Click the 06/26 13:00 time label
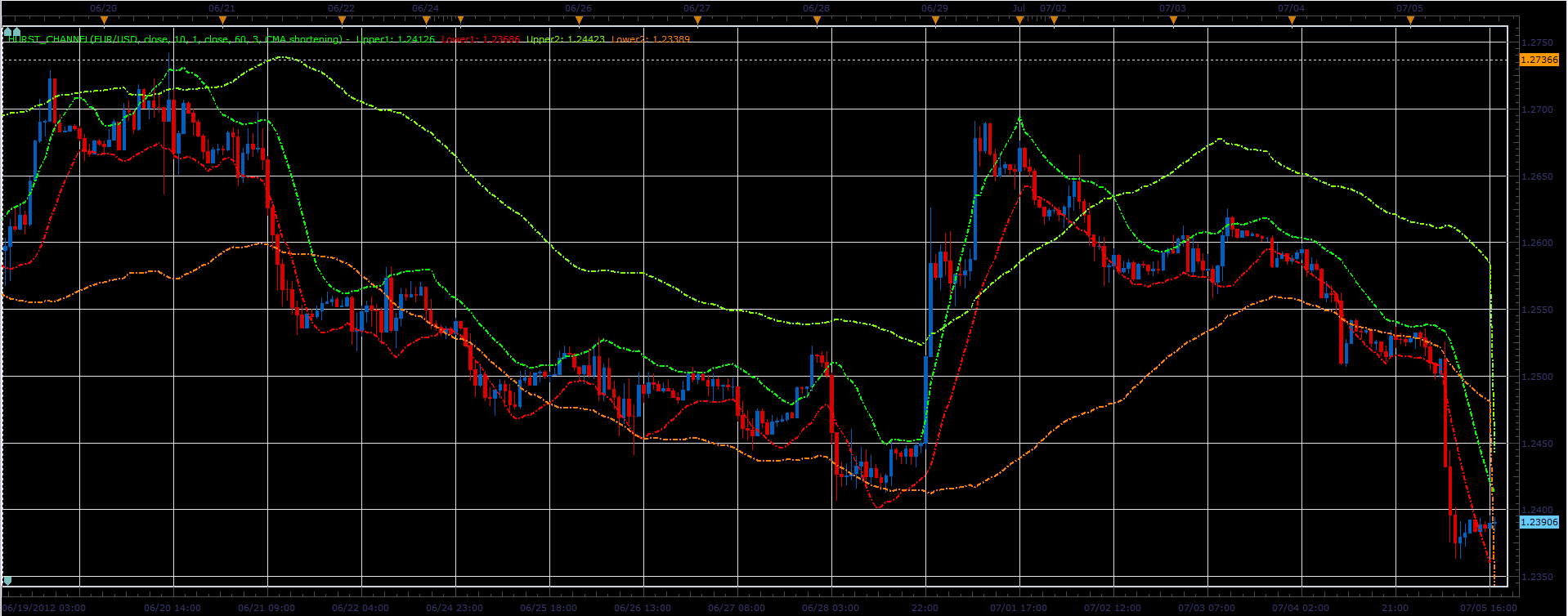 pos(643,608)
